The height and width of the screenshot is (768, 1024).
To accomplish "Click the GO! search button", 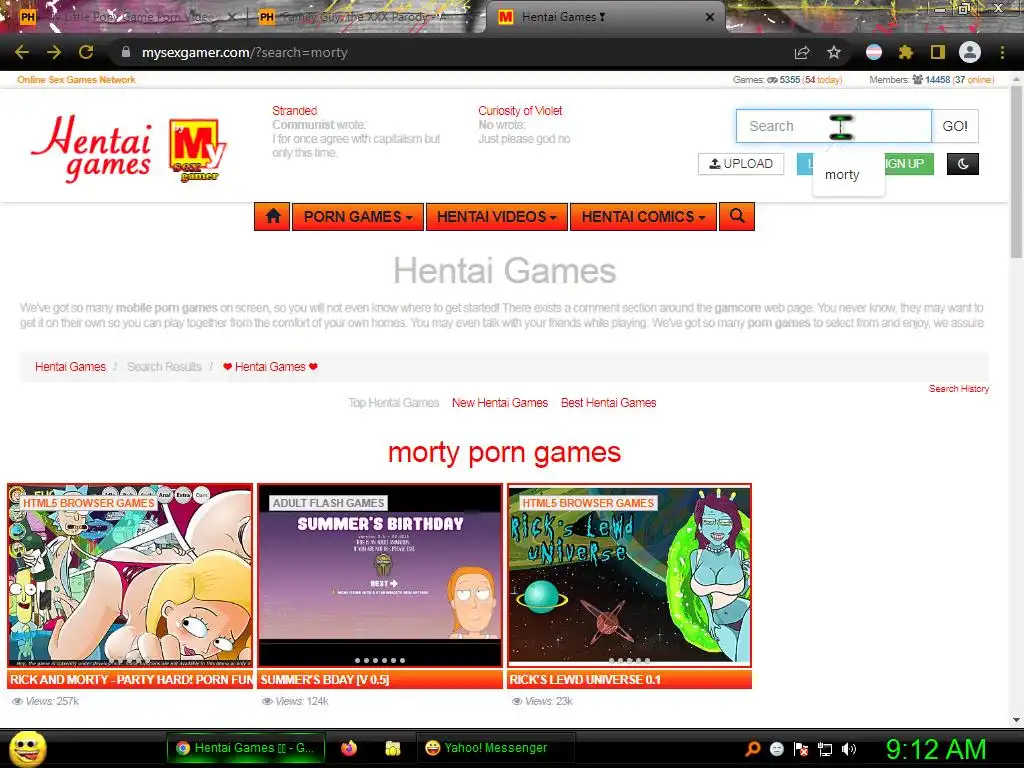I will click(x=955, y=126).
